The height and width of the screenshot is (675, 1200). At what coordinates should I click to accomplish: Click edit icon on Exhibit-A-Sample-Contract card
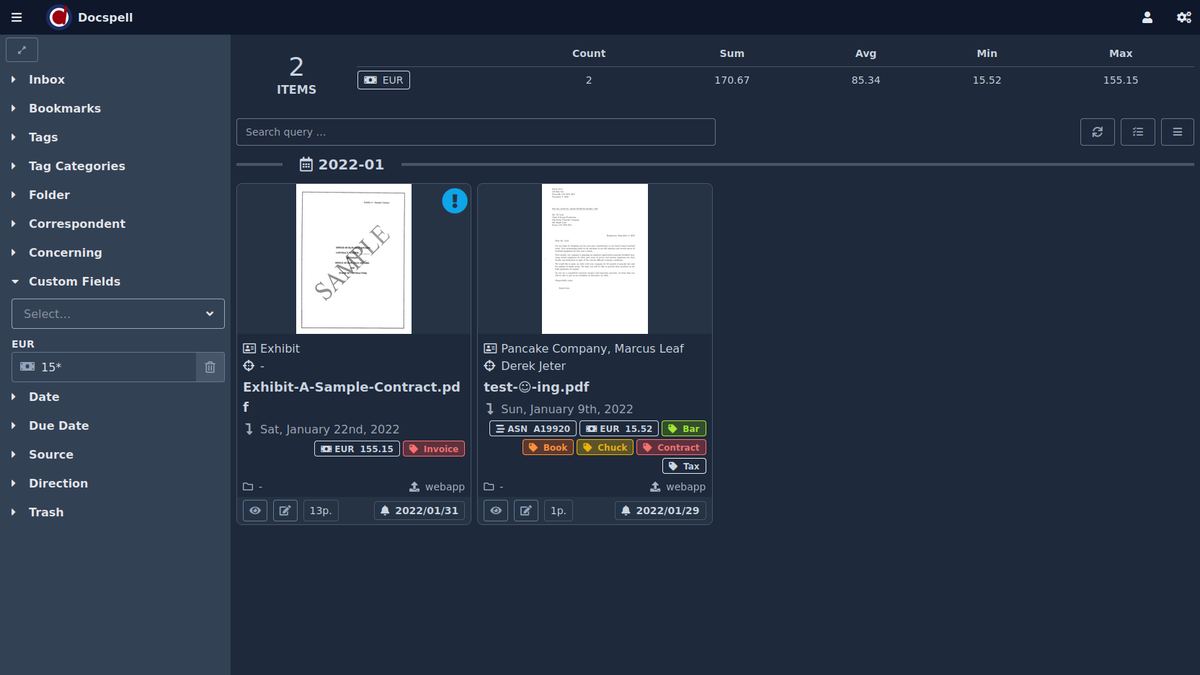(x=285, y=510)
